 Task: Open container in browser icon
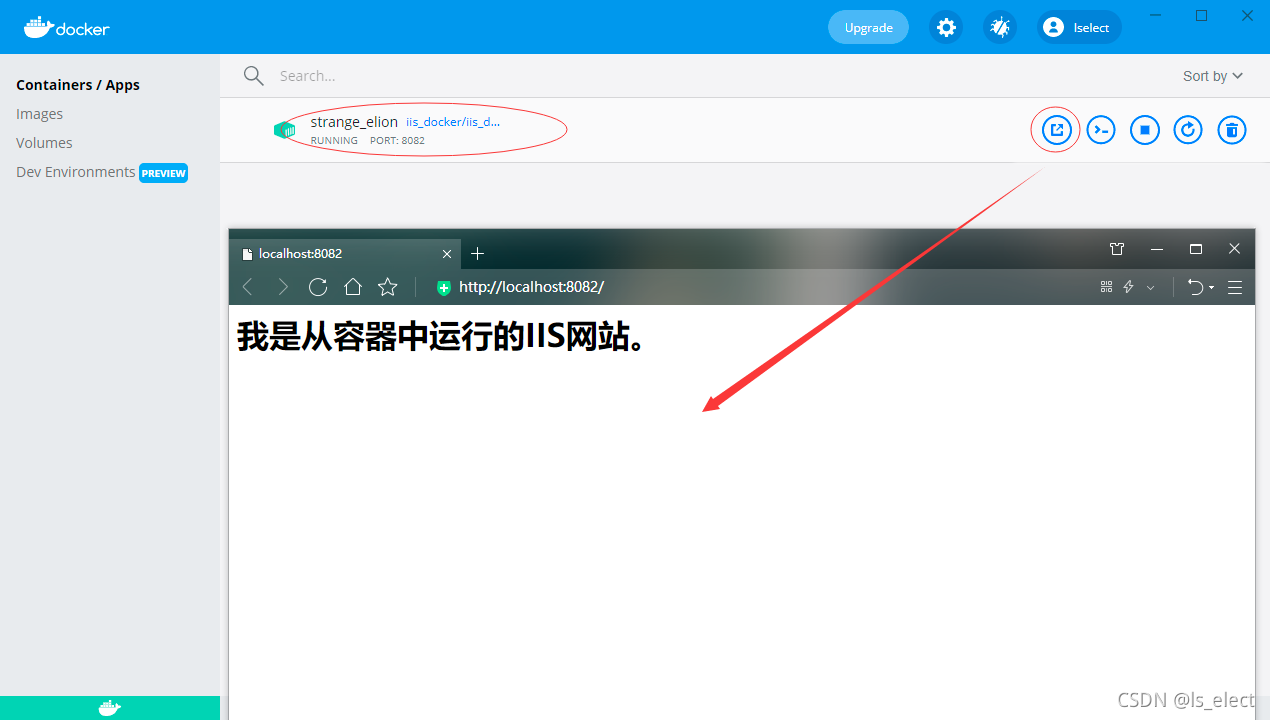pyautogui.click(x=1057, y=130)
